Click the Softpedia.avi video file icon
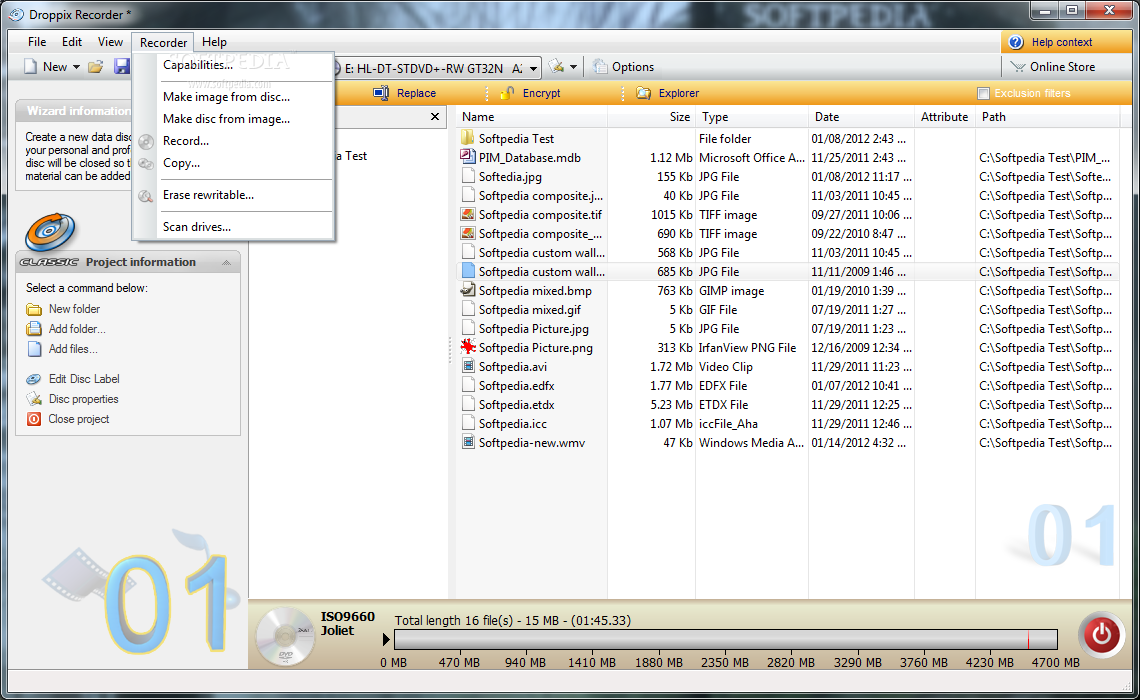Image resolution: width=1140 pixels, height=700 pixels. pyautogui.click(x=468, y=366)
